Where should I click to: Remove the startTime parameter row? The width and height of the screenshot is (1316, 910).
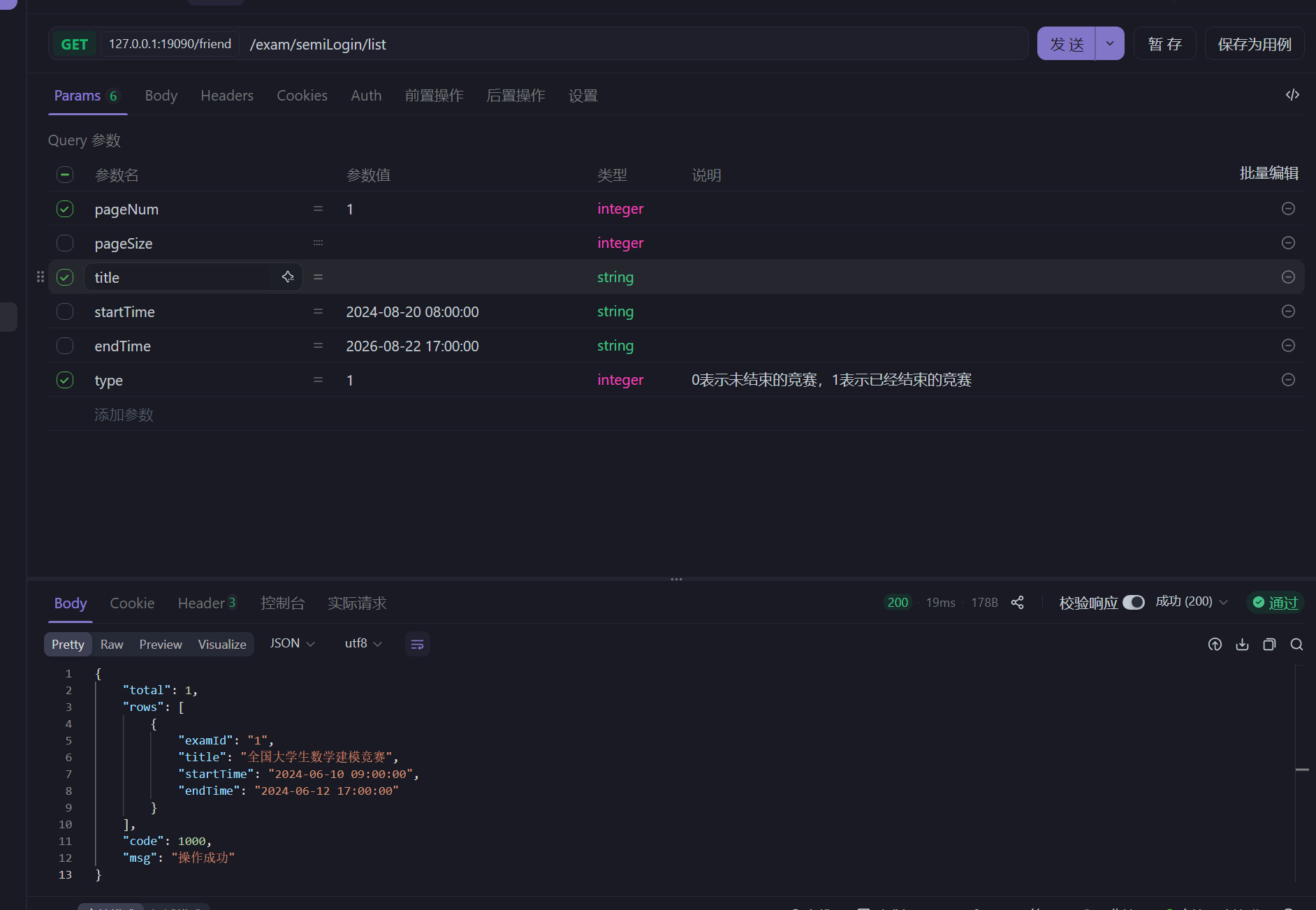[x=1288, y=311]
